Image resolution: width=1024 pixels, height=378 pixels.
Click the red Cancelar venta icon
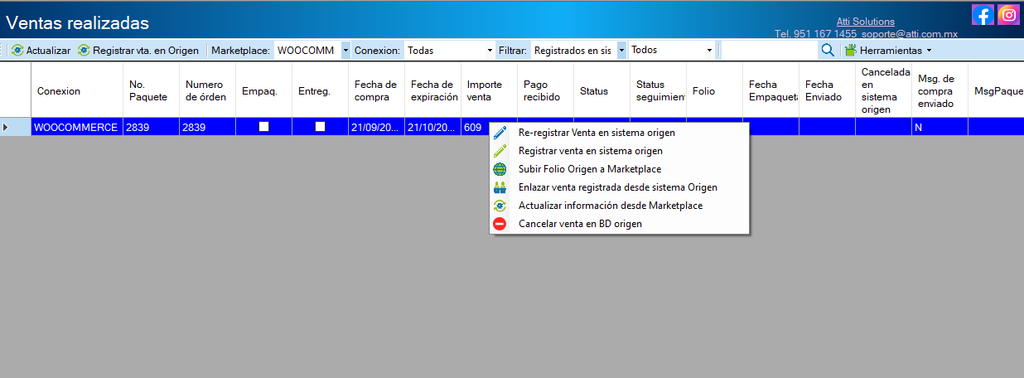[x=500, y=224]
